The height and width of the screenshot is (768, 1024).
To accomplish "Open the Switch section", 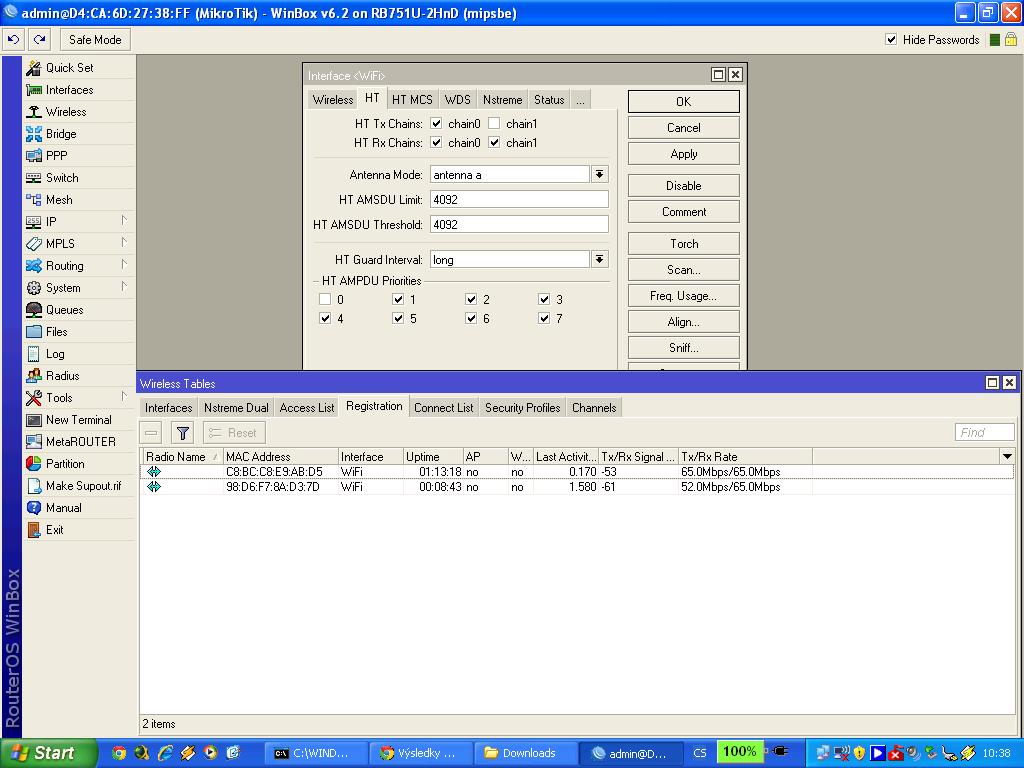I will [x=61, y=178].
